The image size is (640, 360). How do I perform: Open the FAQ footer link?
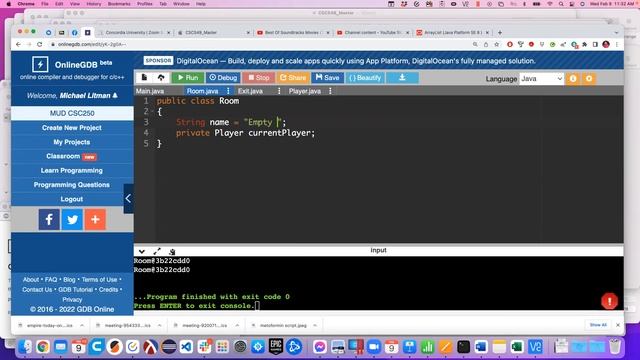pos(51,280)
